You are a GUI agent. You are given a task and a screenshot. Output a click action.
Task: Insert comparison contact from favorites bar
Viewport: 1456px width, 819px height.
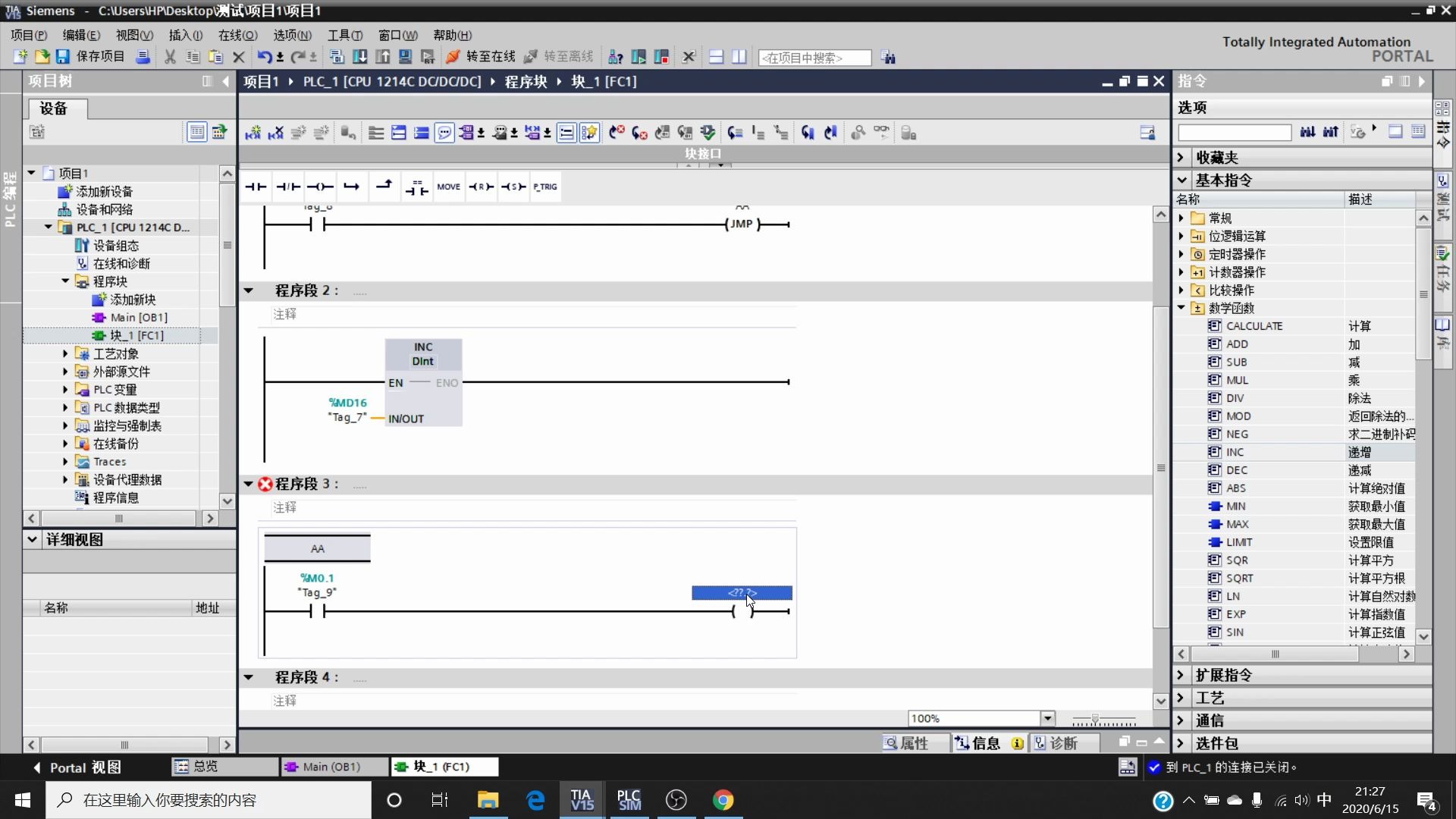pyautogui.click(x=416, y=187)
